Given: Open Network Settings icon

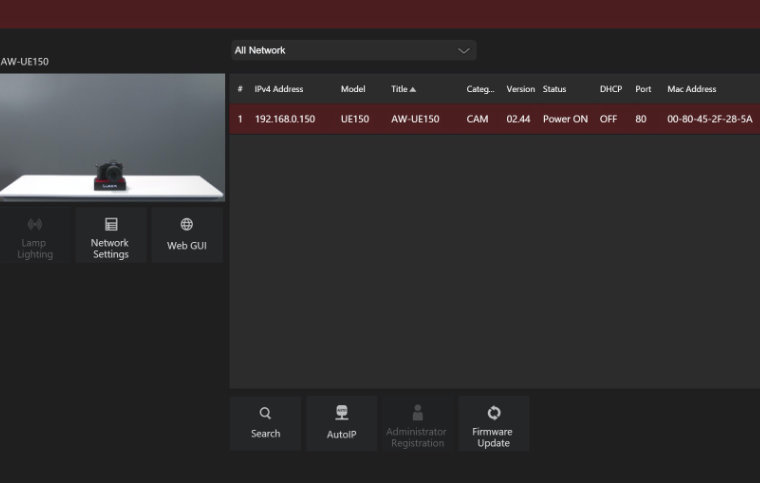Looking at the screenshot, I should click(x=110, y=225).
